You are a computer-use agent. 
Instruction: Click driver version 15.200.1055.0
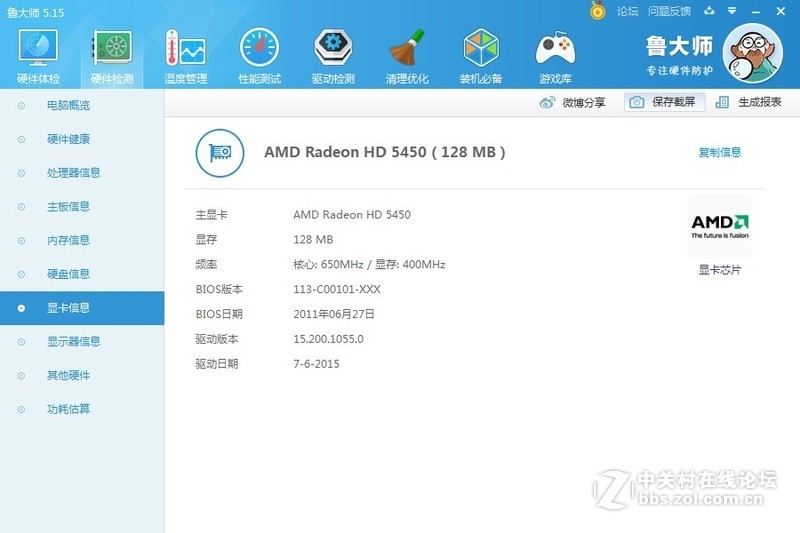click(328, 339)
